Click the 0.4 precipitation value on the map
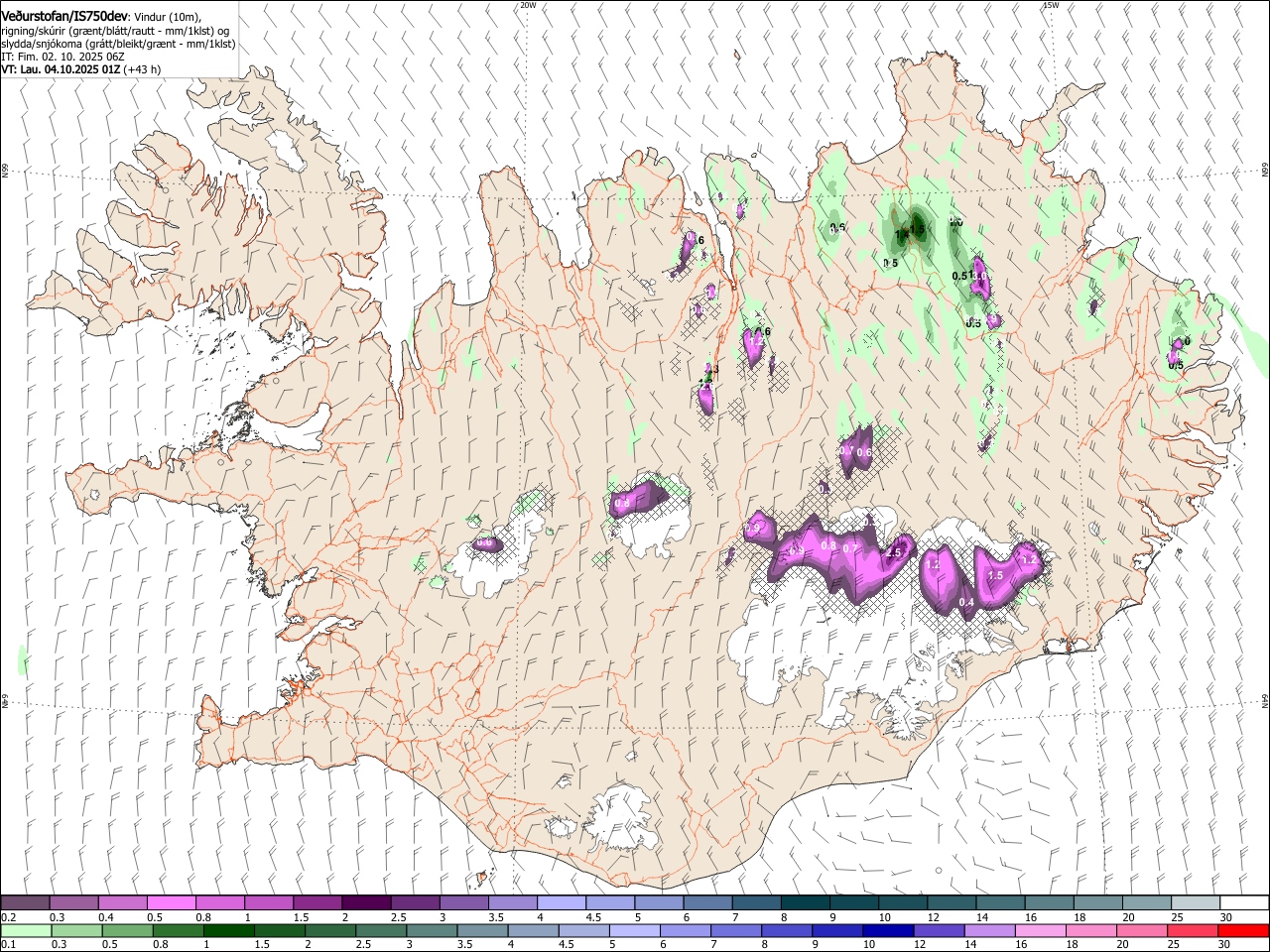The height and width of the screenshot is (952, 1270). [x=967, y=602]
